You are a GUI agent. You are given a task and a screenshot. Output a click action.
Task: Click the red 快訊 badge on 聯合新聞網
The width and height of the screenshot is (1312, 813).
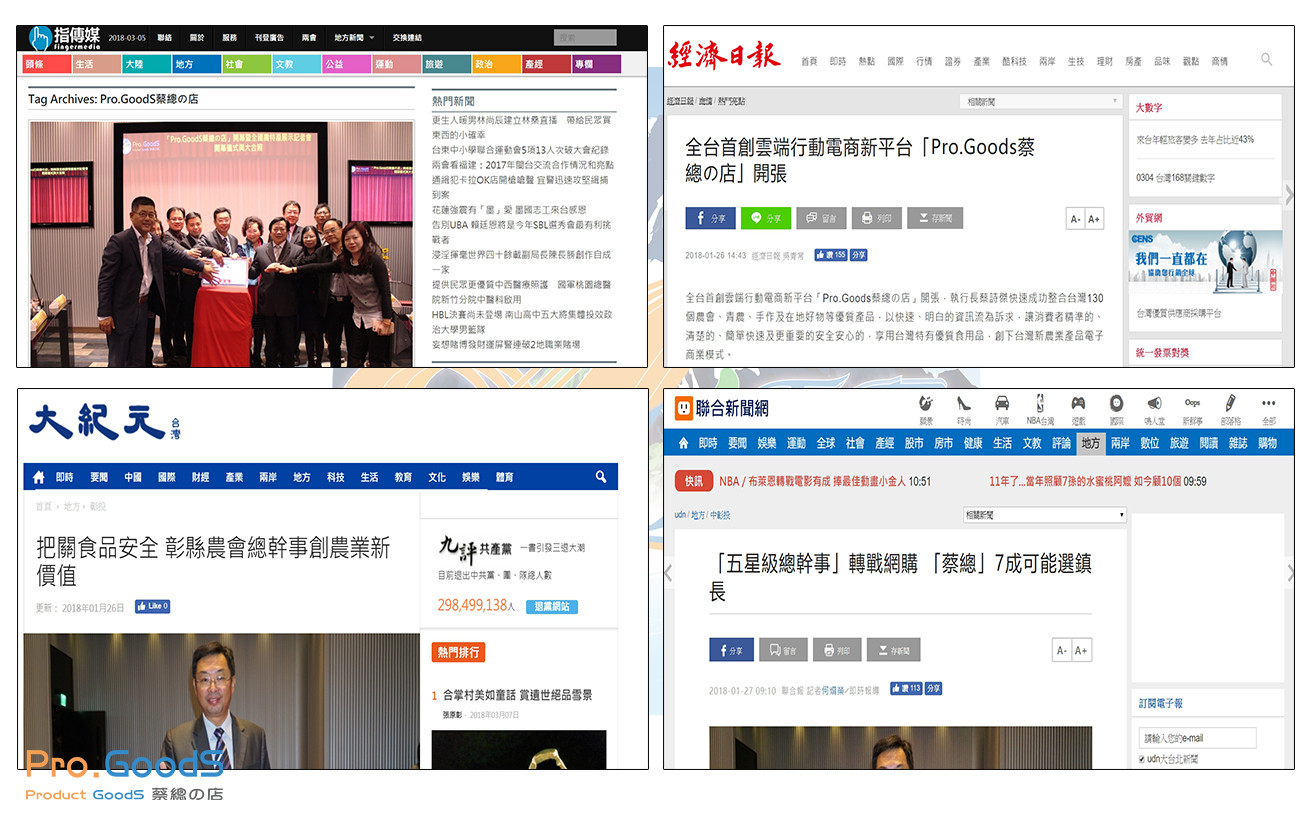click(694, 481)
